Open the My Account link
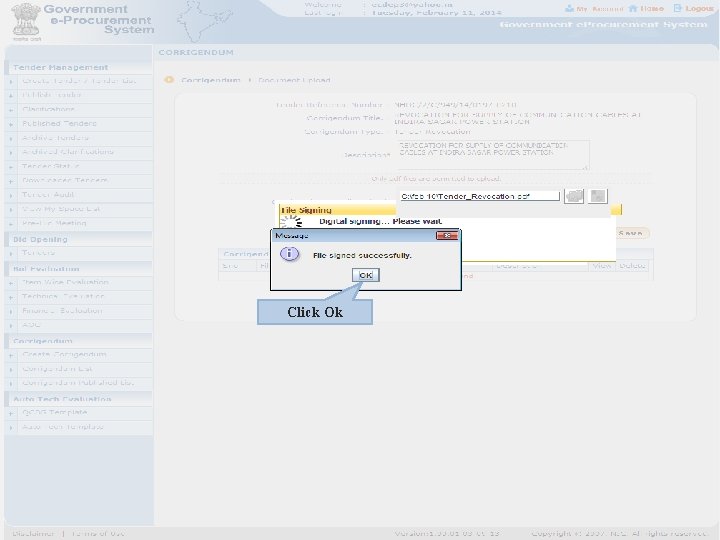 point(600,9)
